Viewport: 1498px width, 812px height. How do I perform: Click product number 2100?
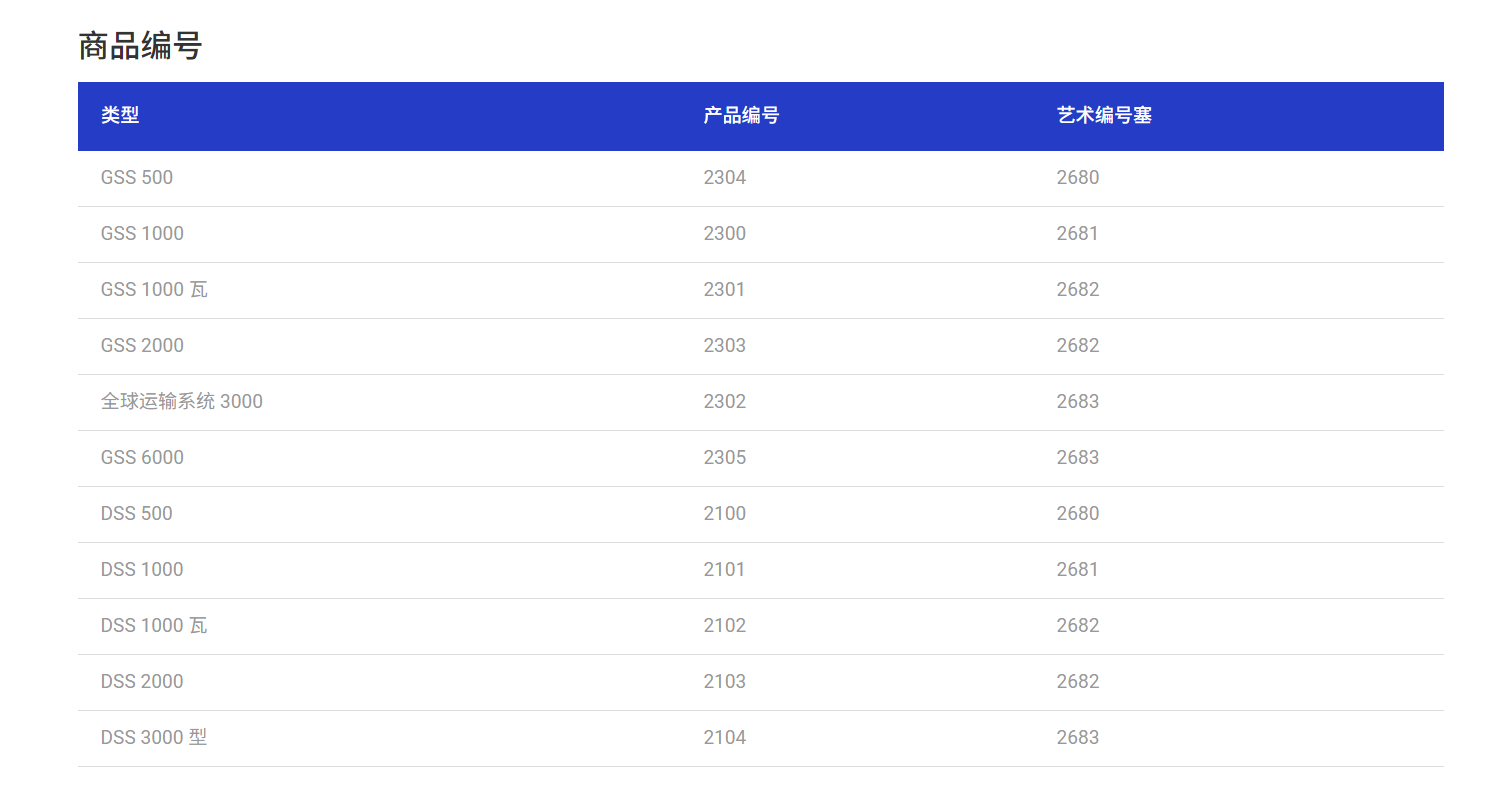coord(725,514)
